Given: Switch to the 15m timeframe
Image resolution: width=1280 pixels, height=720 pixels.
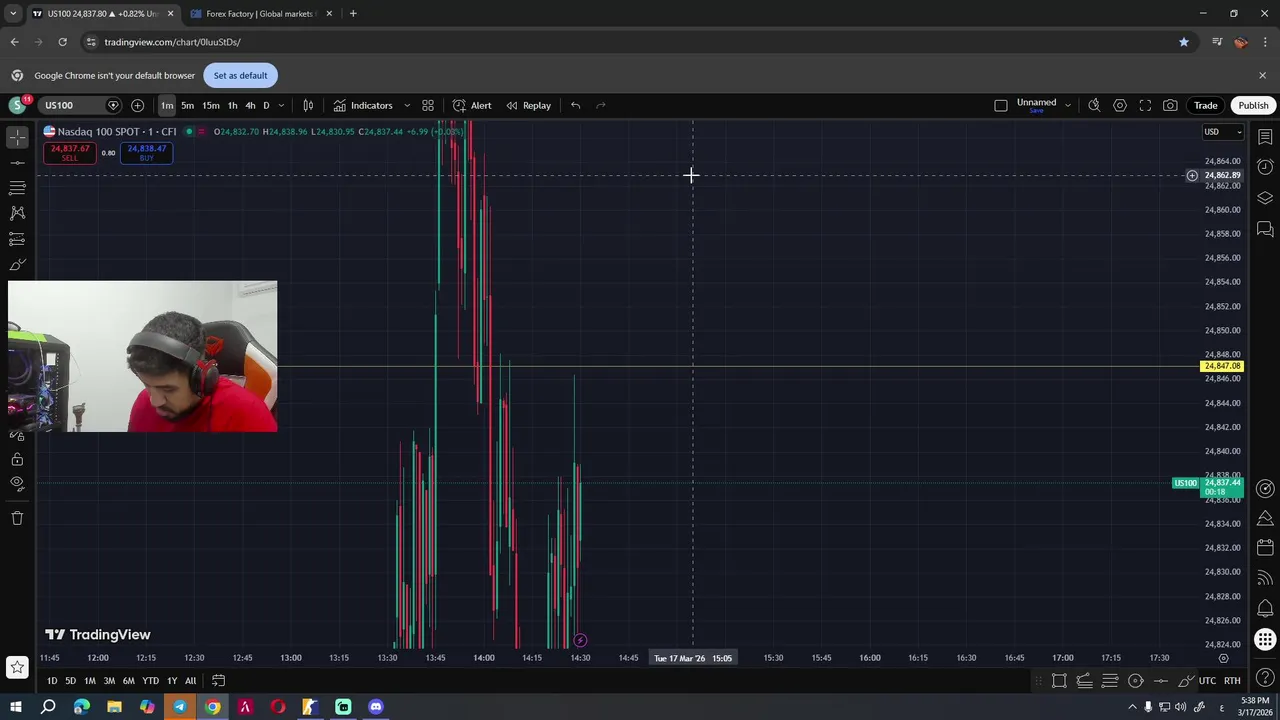Looking at the screenshot, I should 211,105.
